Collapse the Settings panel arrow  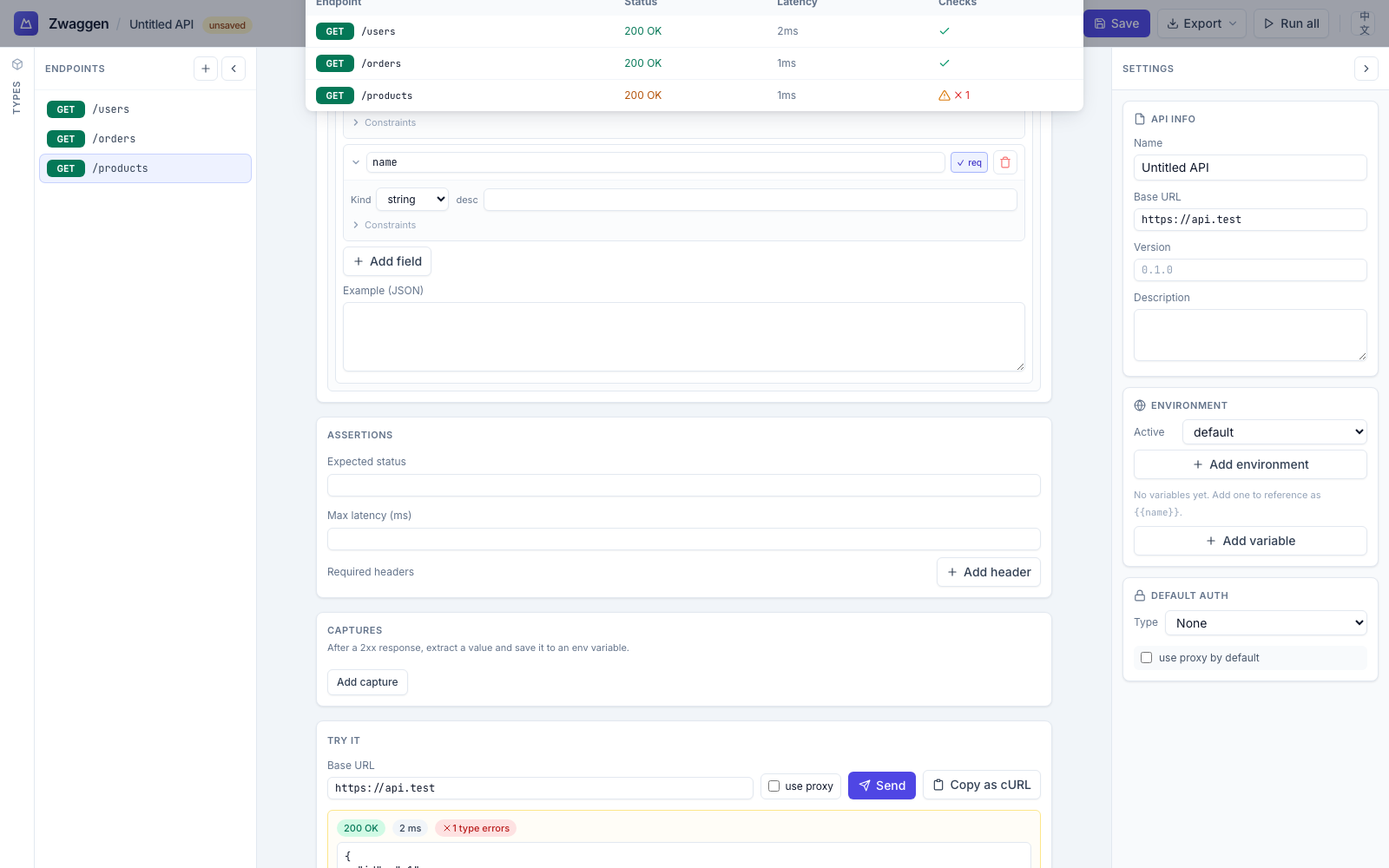(1366, 69)
